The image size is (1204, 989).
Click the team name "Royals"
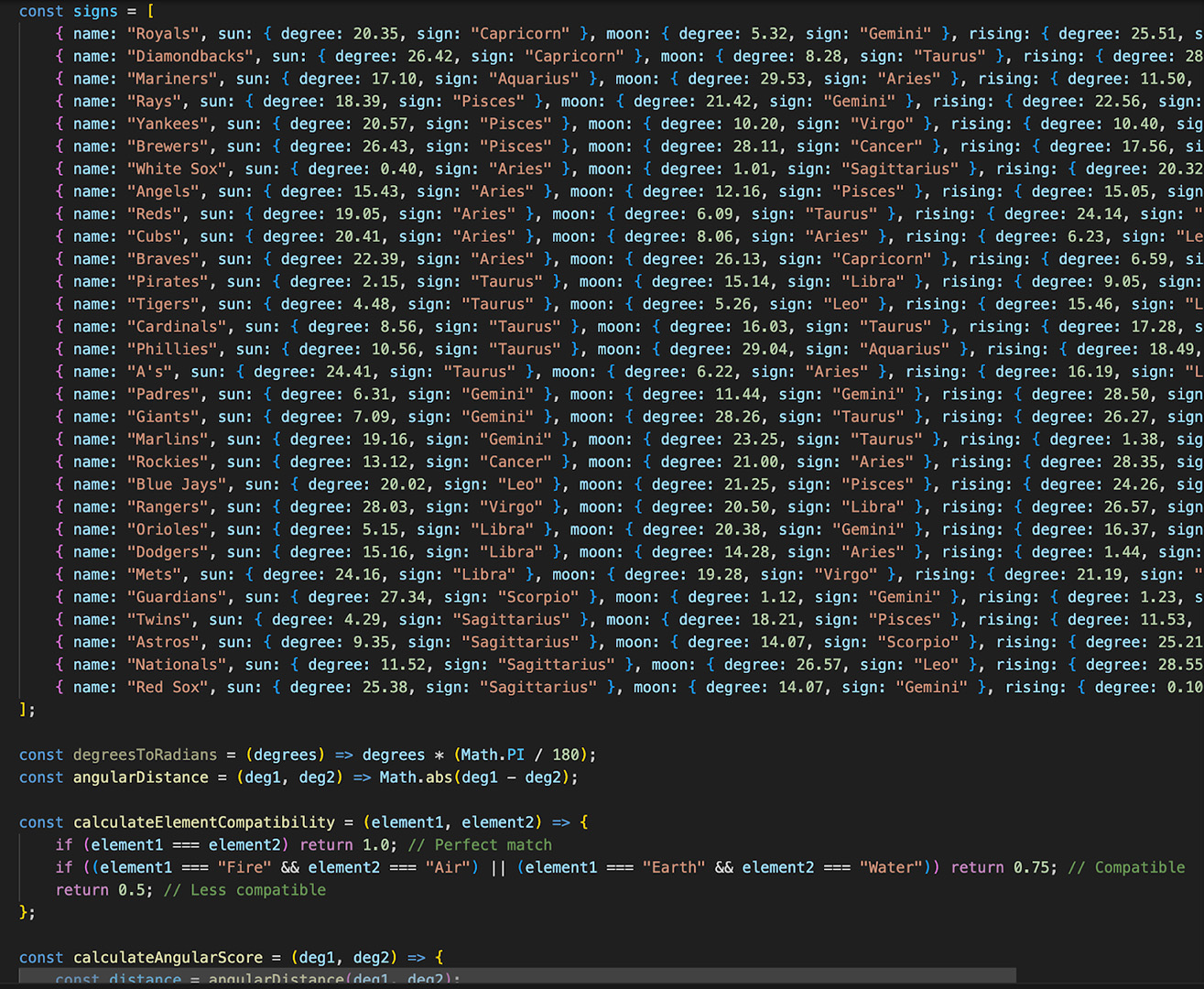tap(164, 34)
